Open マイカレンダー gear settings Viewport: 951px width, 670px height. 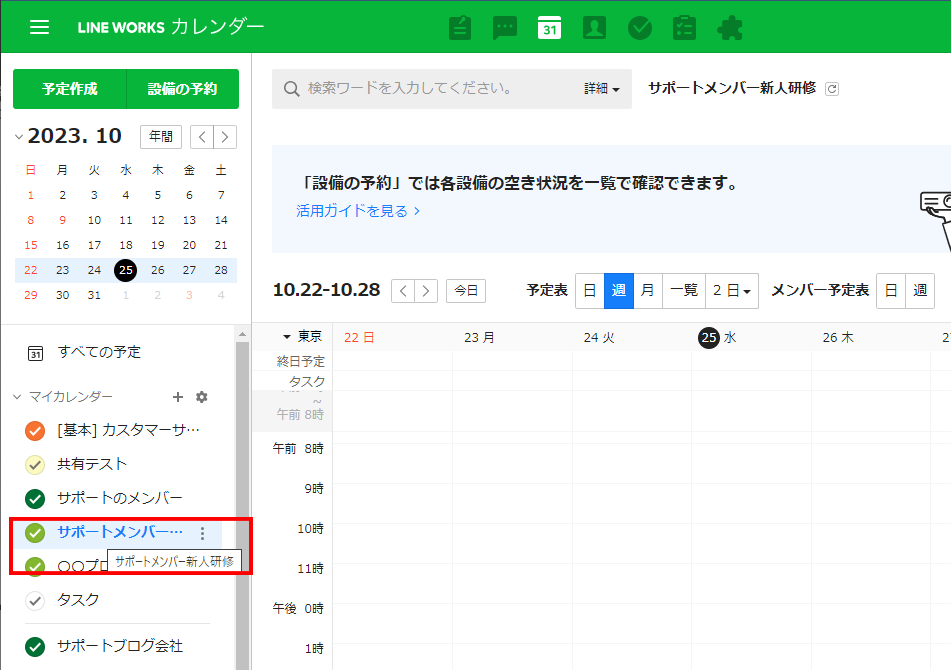coord(202,397)
